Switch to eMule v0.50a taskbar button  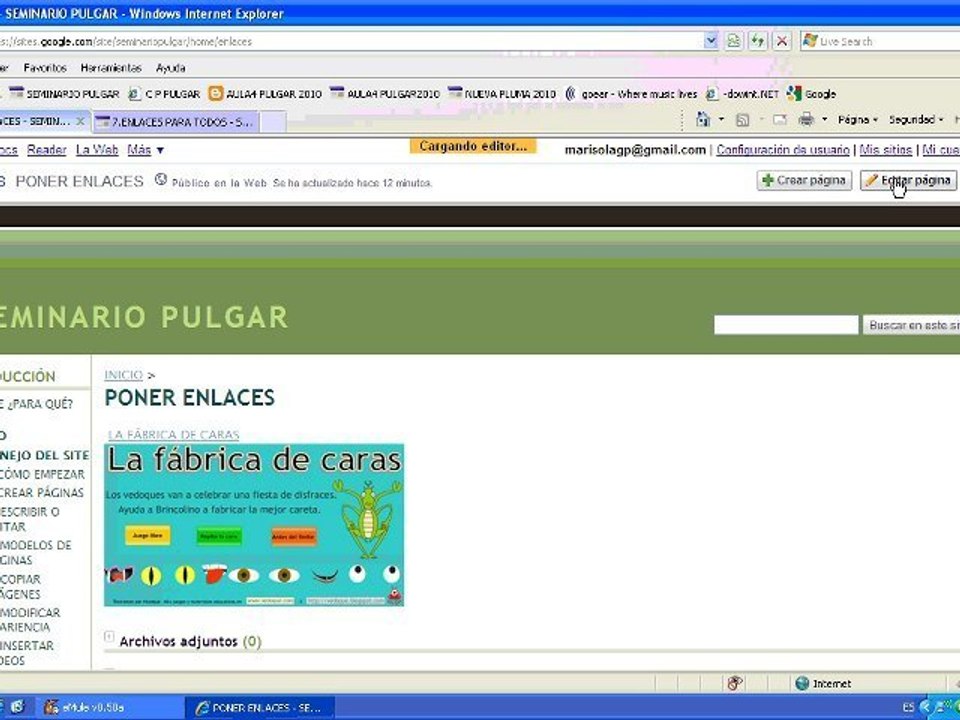click(109, 708)
